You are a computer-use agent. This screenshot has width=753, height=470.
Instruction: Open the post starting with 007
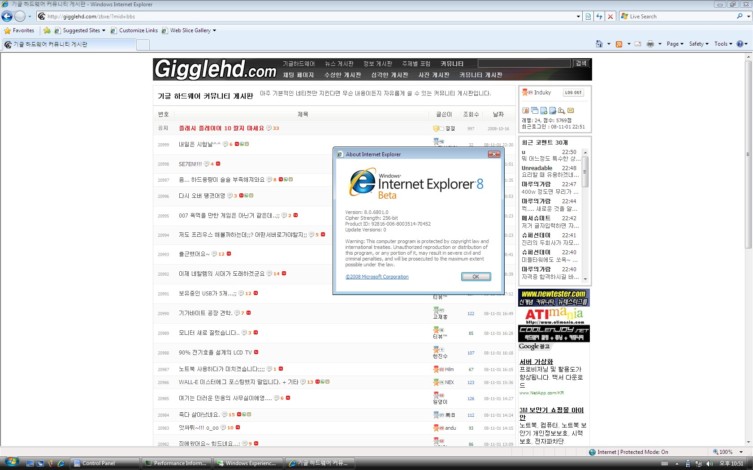pyautogui.click(x=229, y=216)
